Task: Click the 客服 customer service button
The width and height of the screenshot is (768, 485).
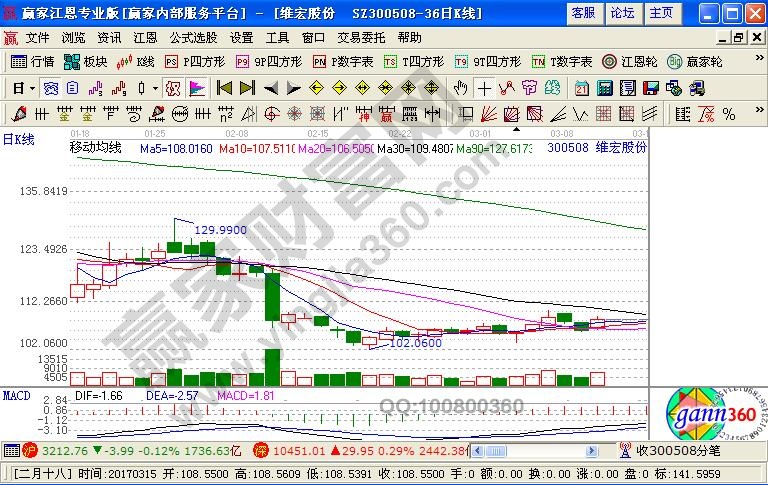Action: point(582,13)
